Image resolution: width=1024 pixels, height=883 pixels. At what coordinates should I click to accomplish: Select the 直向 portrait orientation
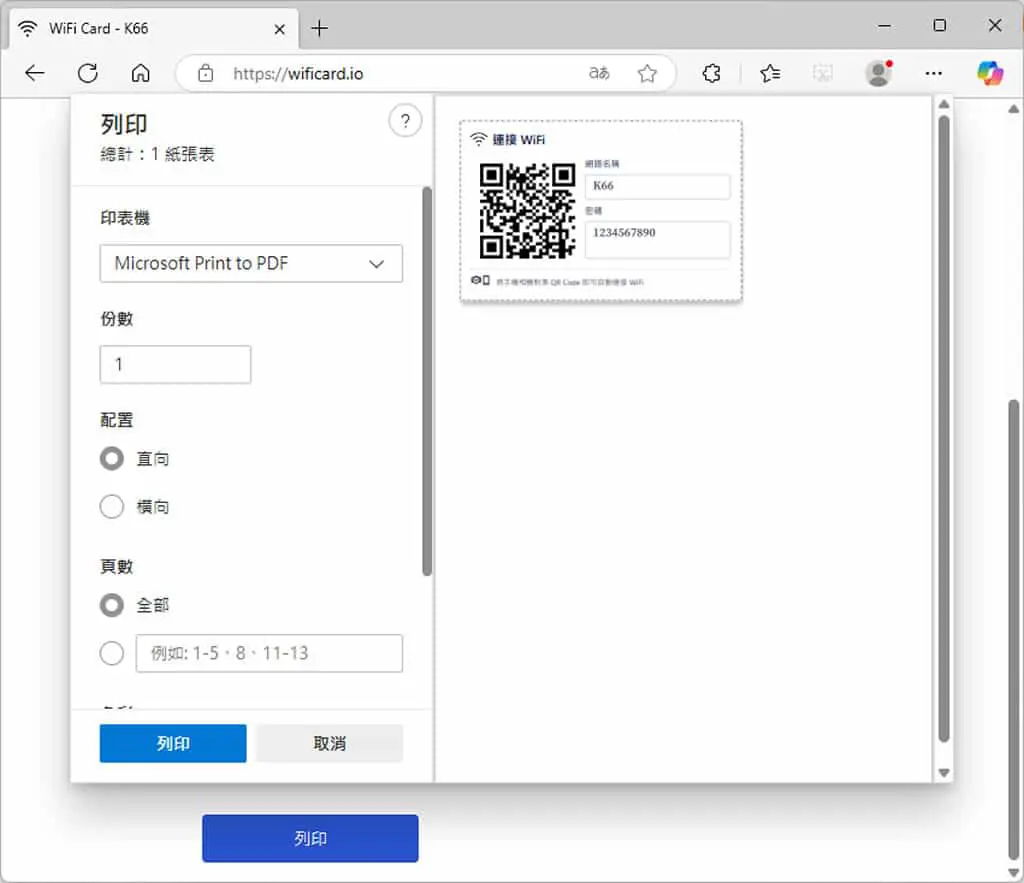[x=112, y=458]
